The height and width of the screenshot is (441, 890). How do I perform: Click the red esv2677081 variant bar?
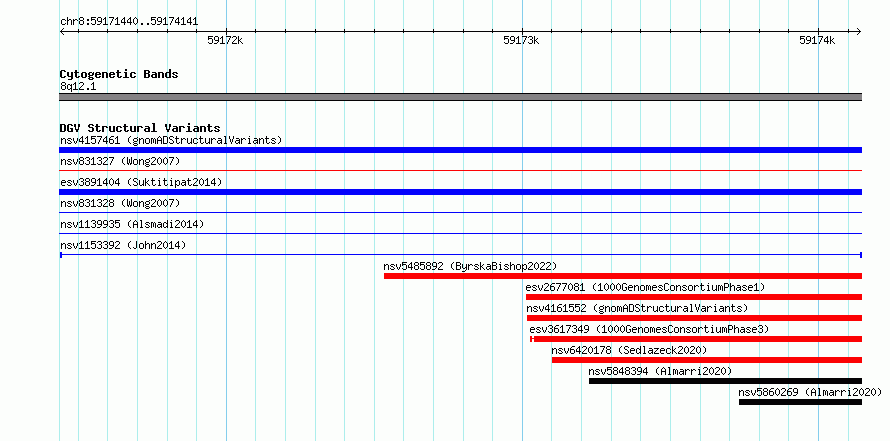694,297
